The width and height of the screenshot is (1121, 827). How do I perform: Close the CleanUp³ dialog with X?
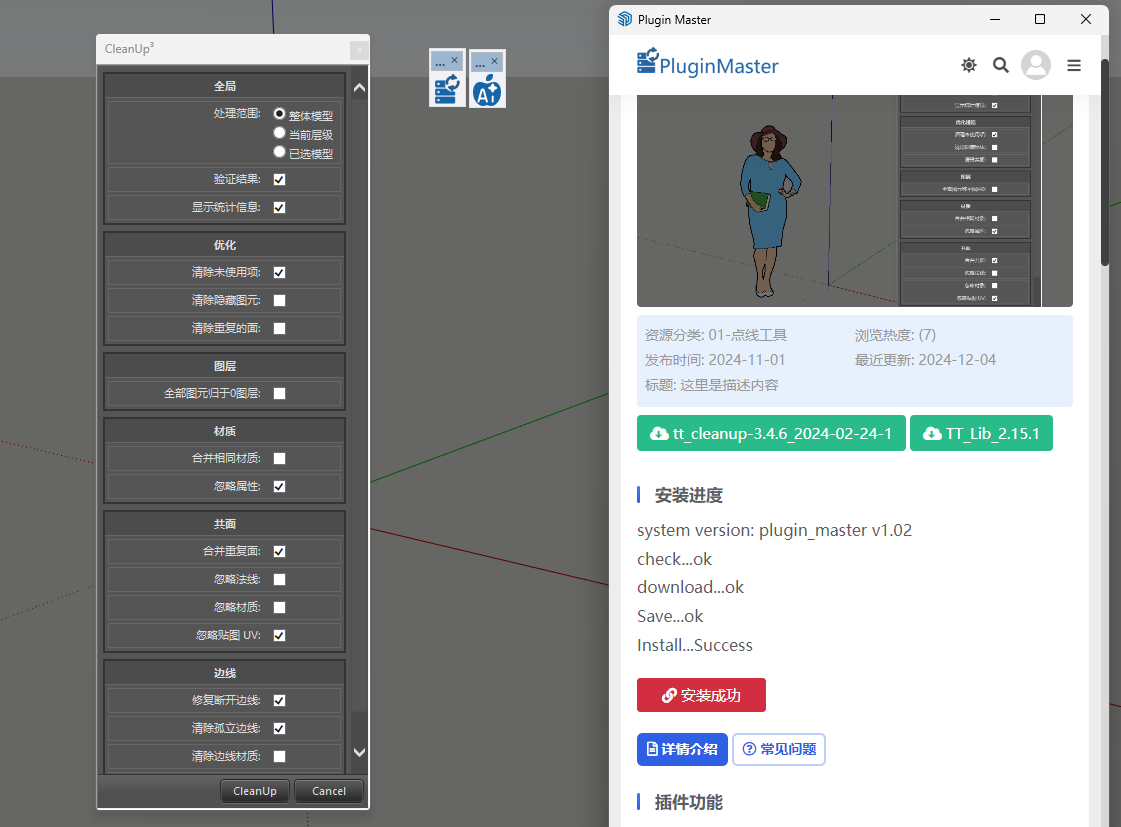(358, 50)
